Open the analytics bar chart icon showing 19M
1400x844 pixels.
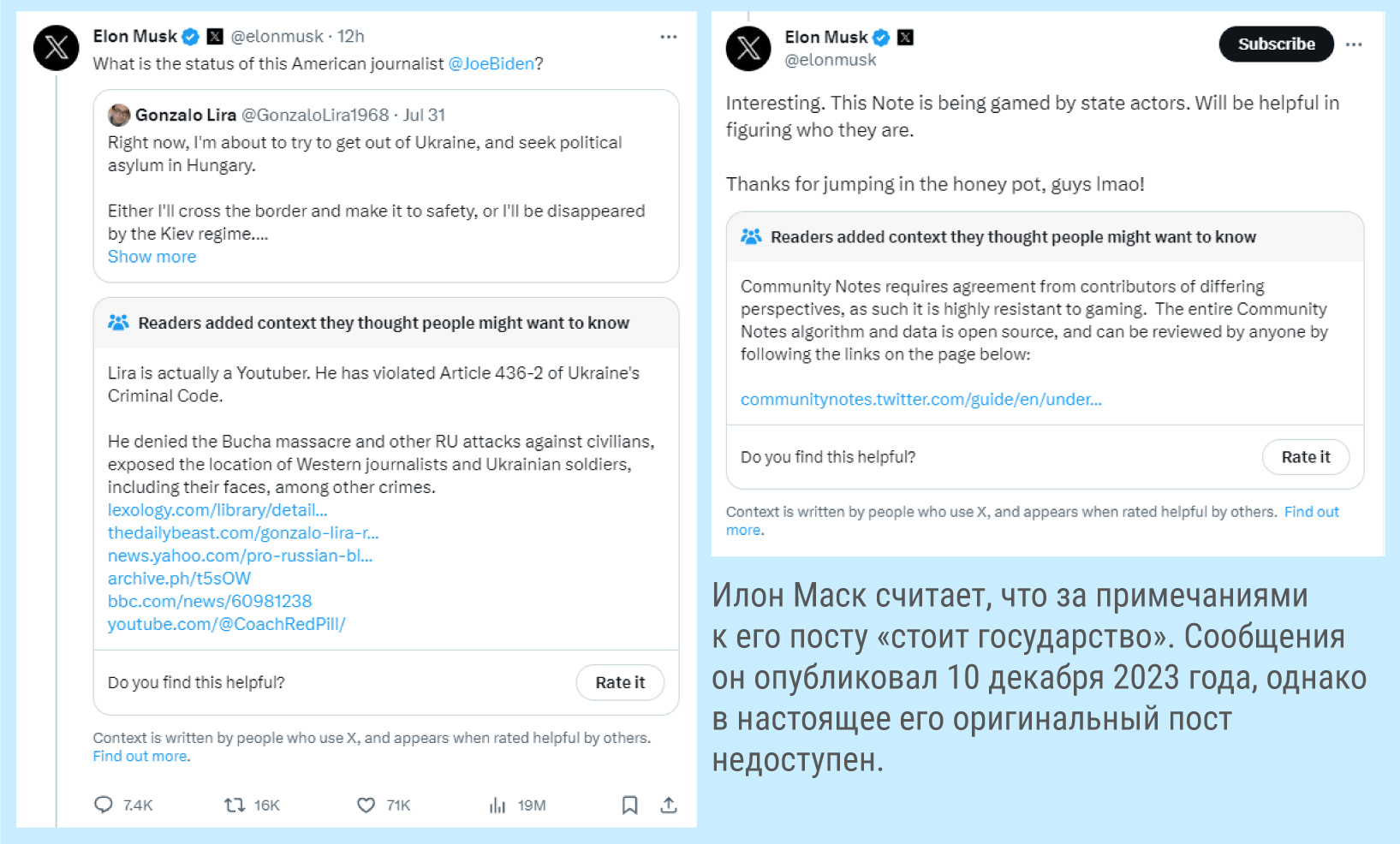497,805
